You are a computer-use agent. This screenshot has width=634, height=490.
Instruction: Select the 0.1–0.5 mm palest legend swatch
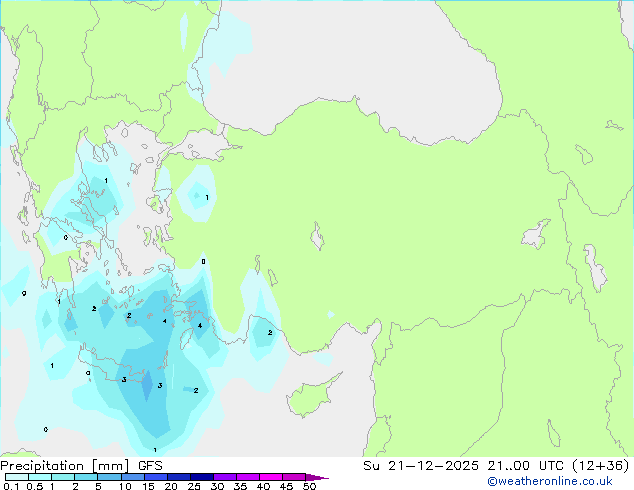[17, 477]
